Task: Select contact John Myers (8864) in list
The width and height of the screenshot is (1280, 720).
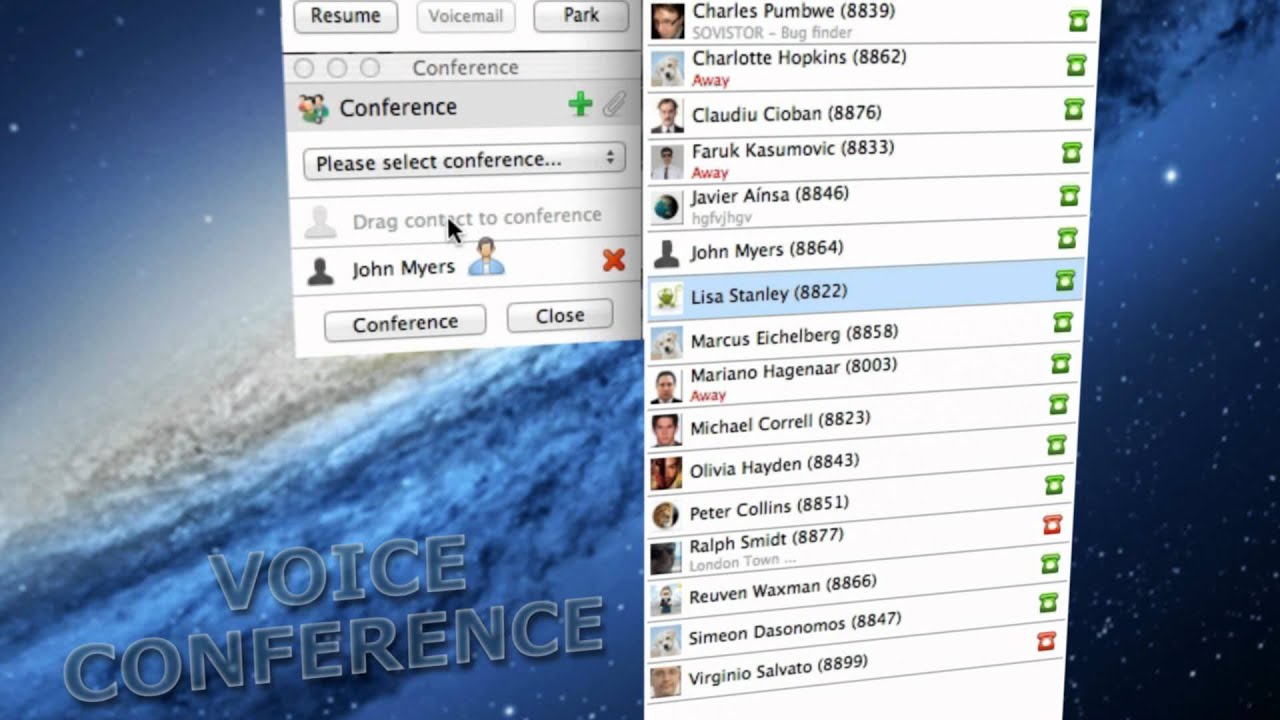Action: [x=864, y=246]
